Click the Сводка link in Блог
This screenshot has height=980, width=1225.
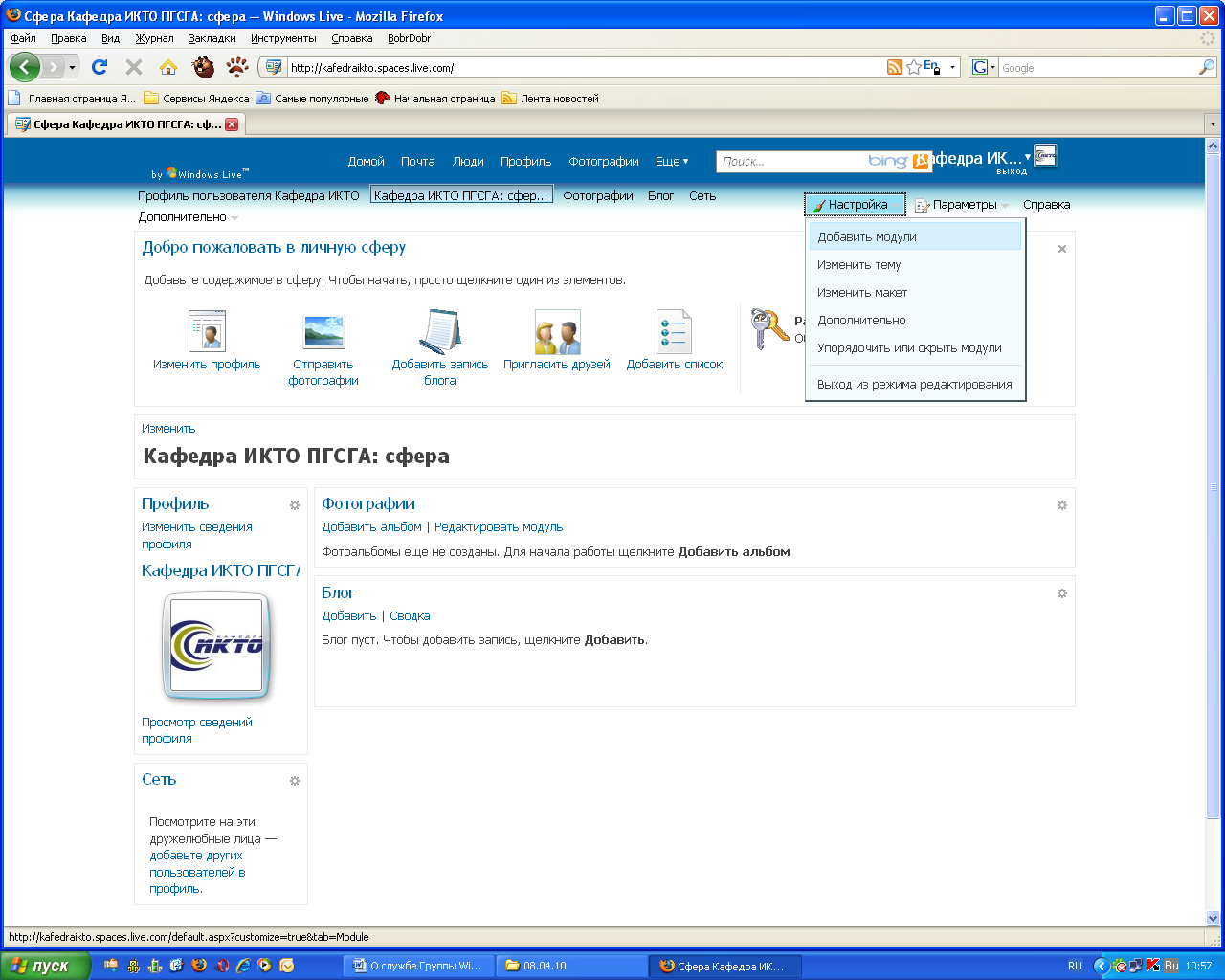[410, 616]
